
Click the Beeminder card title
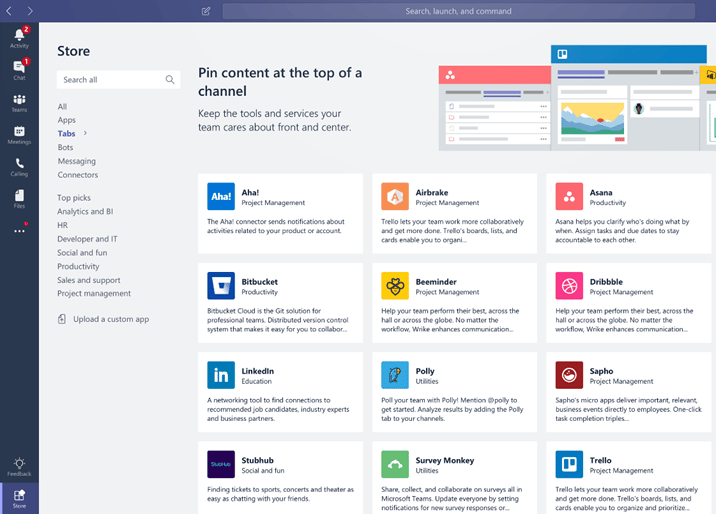click(x=436, y=282)
